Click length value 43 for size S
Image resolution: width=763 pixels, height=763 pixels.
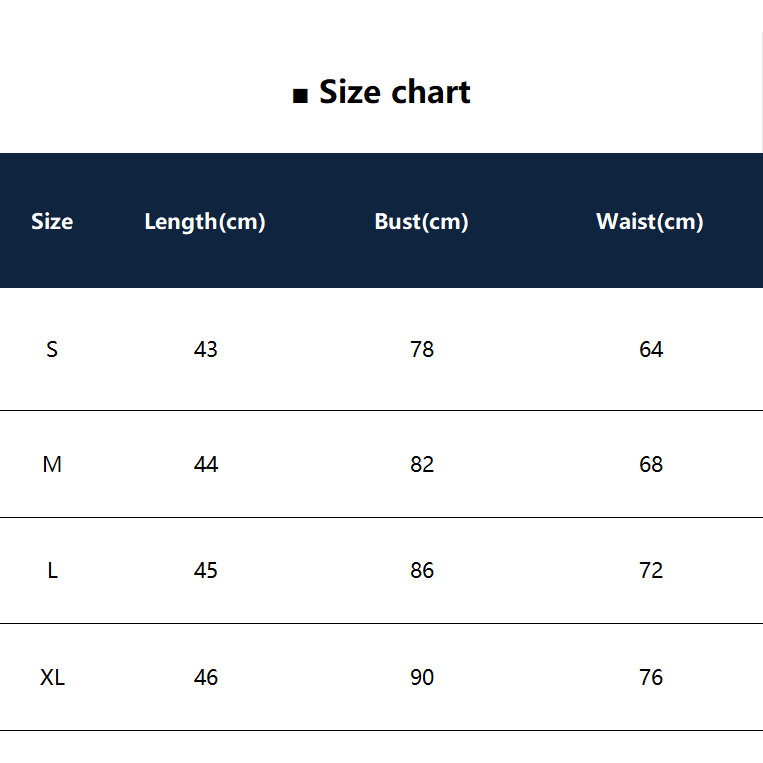[x=206, y=349]
